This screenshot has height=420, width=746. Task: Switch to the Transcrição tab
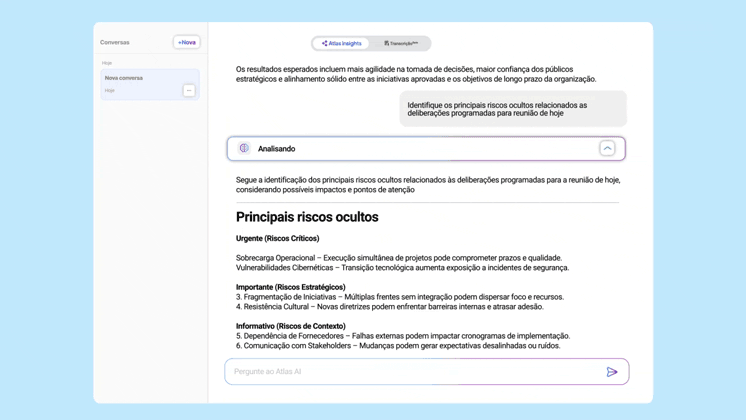[x=402, y=44]
